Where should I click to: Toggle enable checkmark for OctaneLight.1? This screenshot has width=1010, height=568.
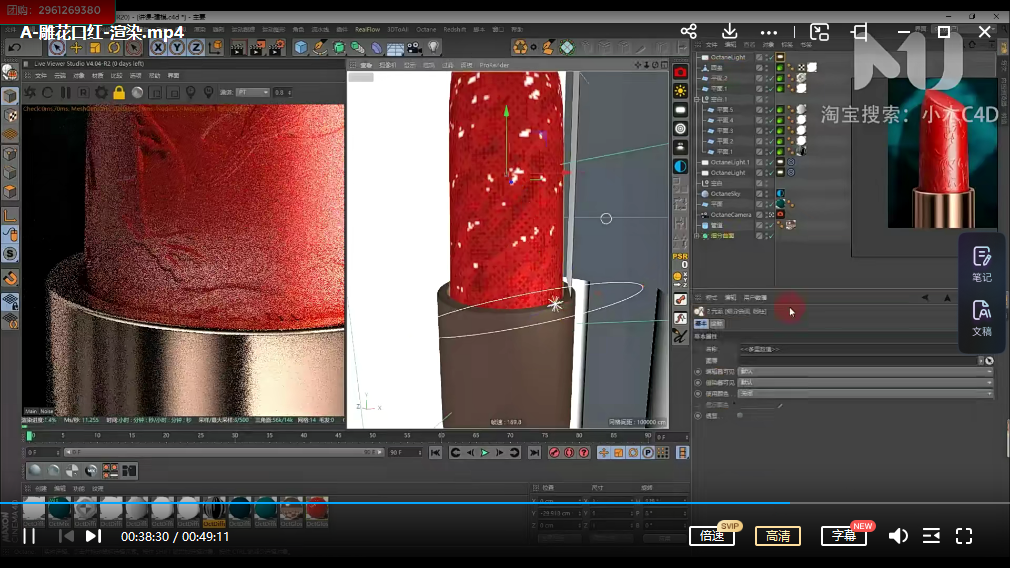(x=770, y=162)
